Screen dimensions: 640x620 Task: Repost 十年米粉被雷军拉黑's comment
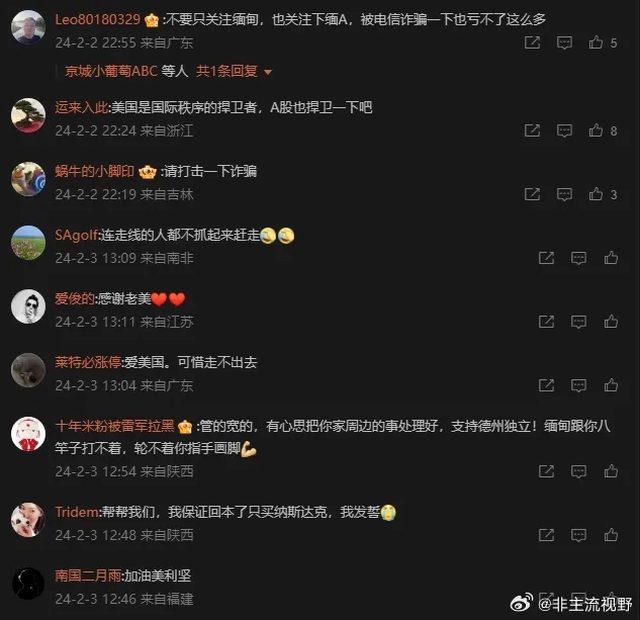point(547,471)
